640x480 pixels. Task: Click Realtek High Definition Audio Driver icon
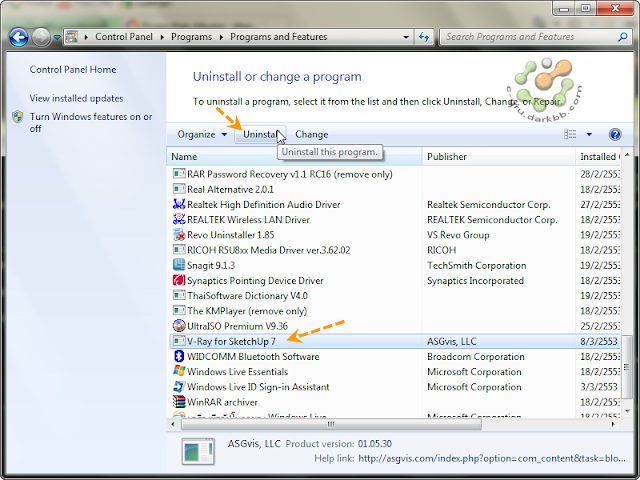pos(179,204)
